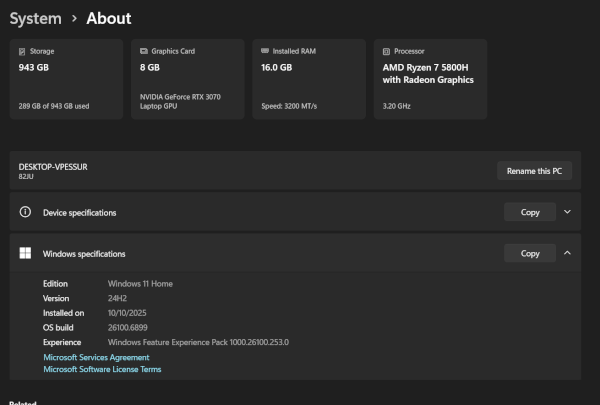This screenshot has height=405, width=600.
Task: Go back to System breadcrumb
Action: (x=35, y=18)
